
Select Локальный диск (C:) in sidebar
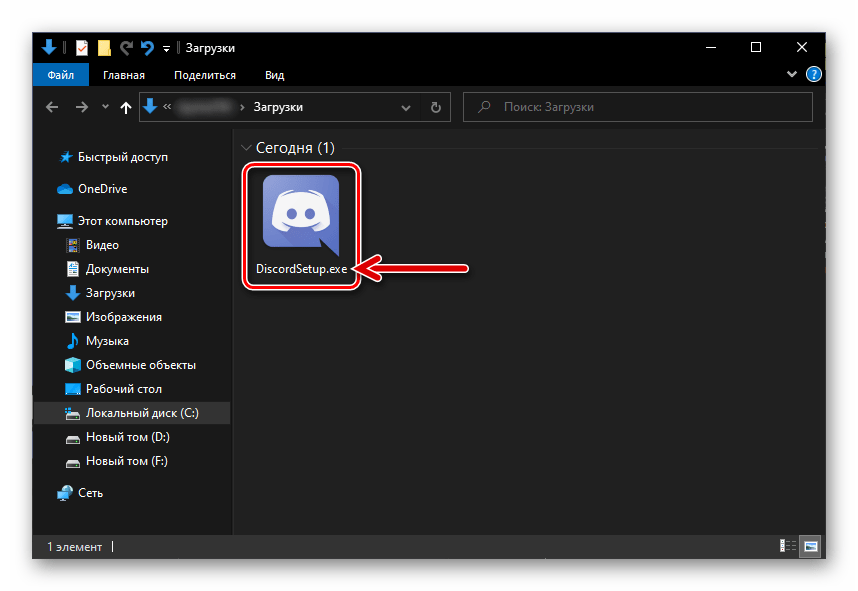coord(141,413)
